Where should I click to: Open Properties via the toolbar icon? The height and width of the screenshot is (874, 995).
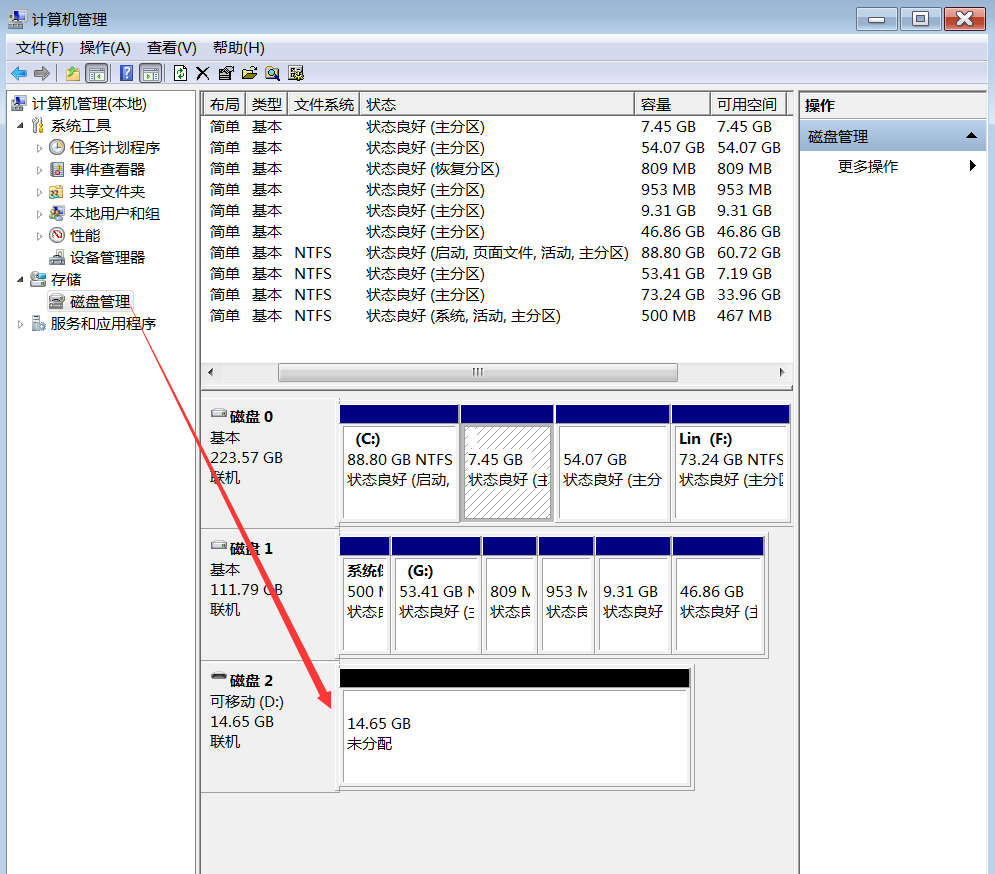225,72
